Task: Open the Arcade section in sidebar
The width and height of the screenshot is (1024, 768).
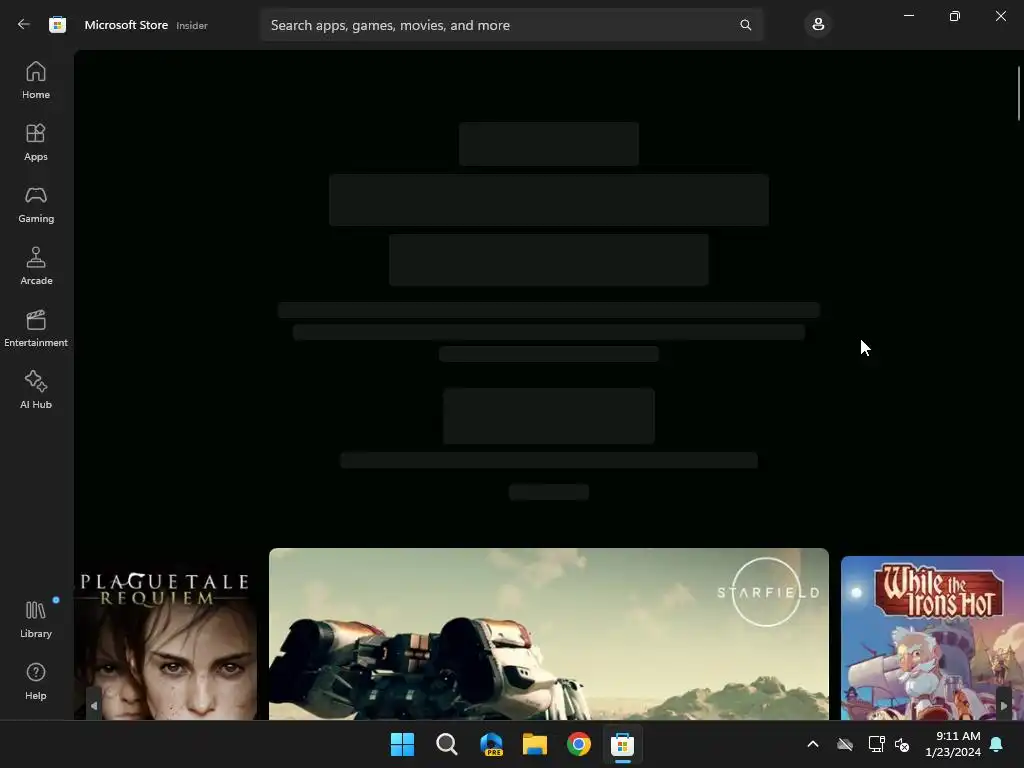Action: pyautogui.click(x=36, y=266)
